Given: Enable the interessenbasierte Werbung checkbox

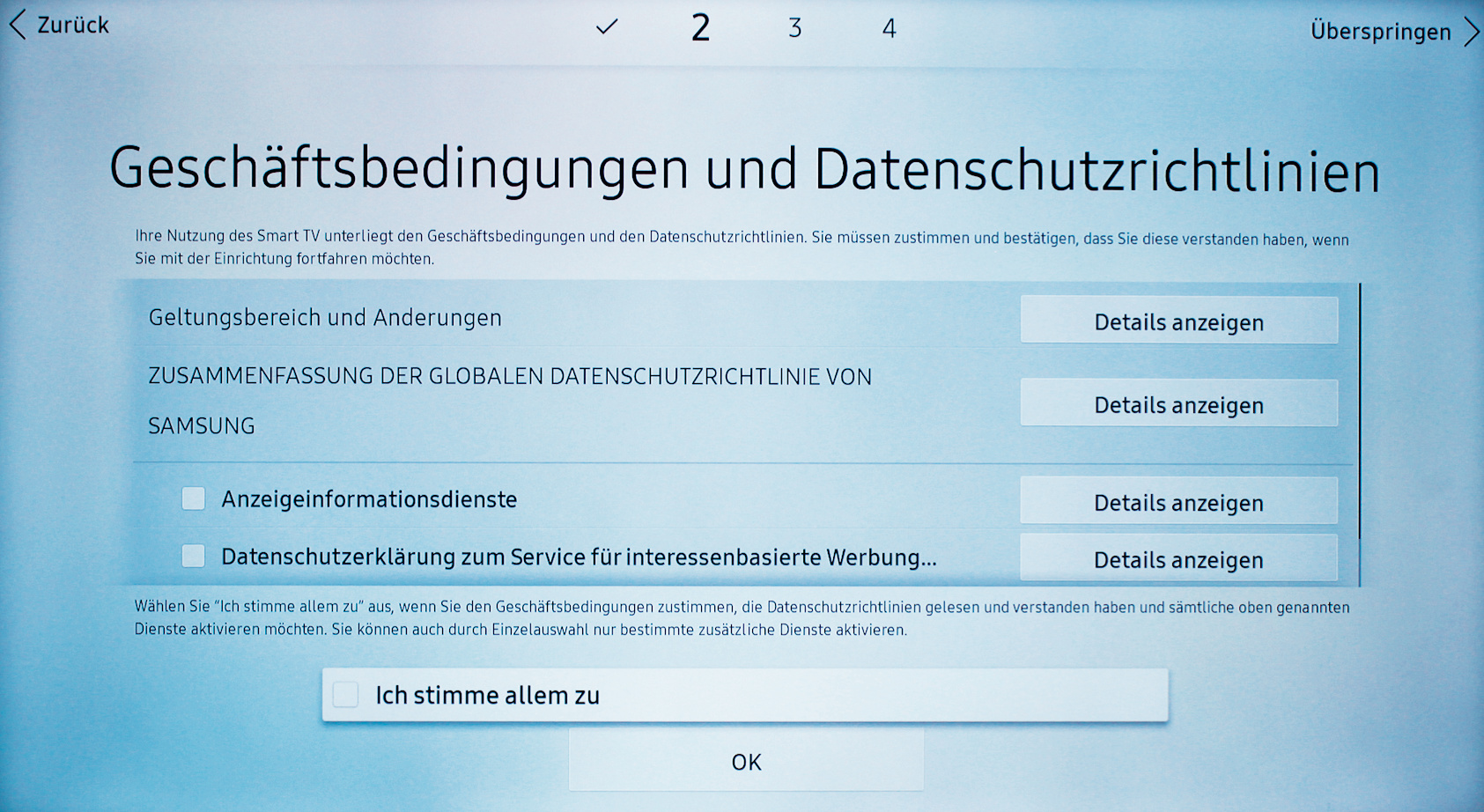Looking at the screenshot, I should click(x=194, y=557).
